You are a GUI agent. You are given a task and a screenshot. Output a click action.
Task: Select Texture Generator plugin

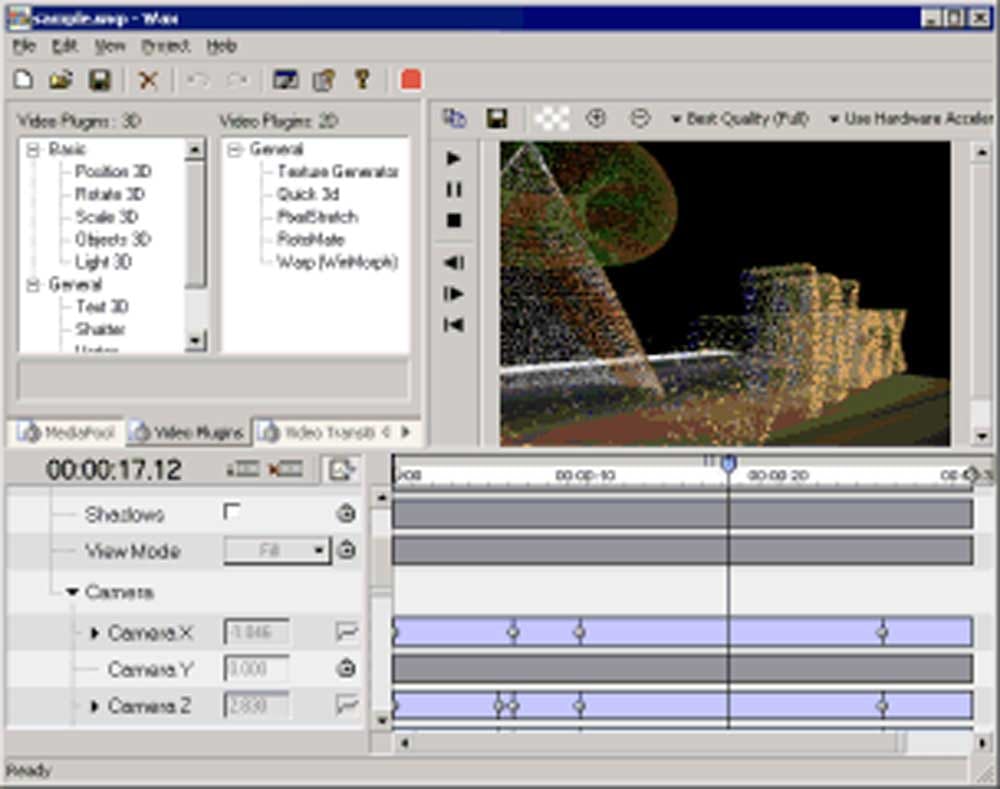point(337,171)
